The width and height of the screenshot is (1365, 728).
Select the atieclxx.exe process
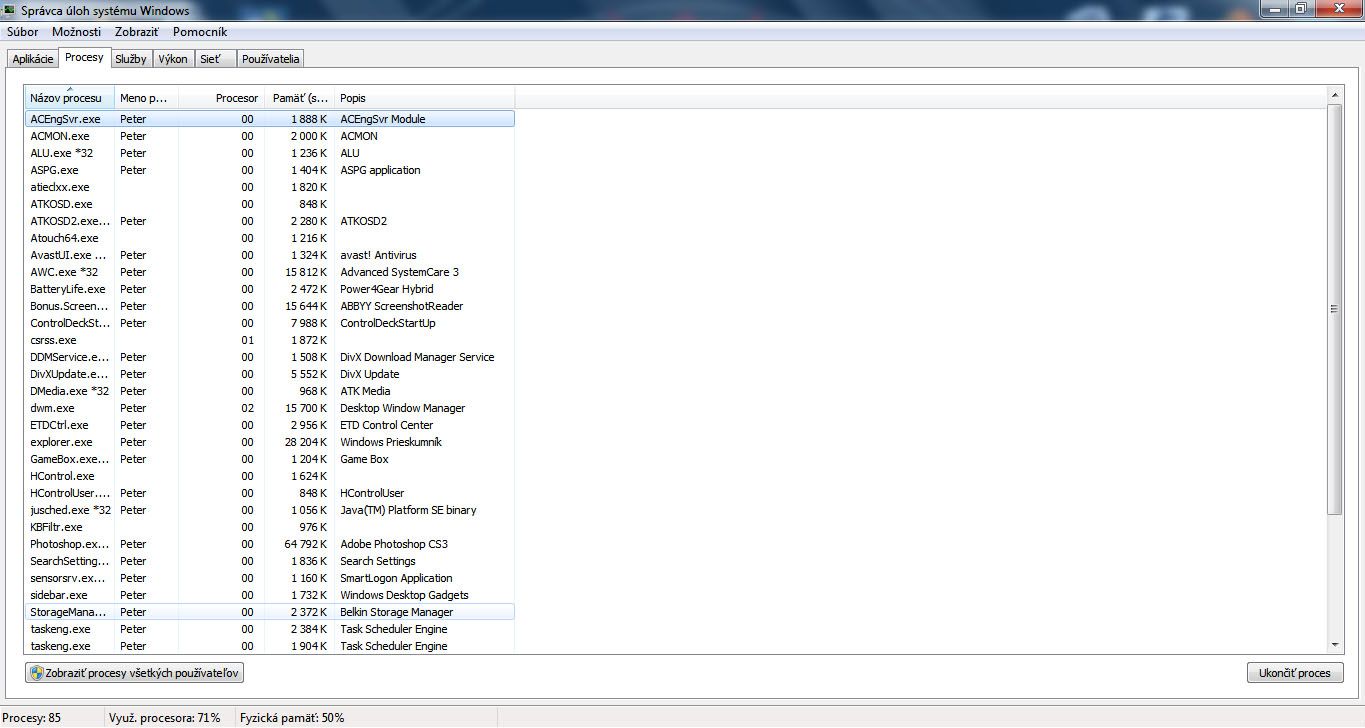pos(270,187)
